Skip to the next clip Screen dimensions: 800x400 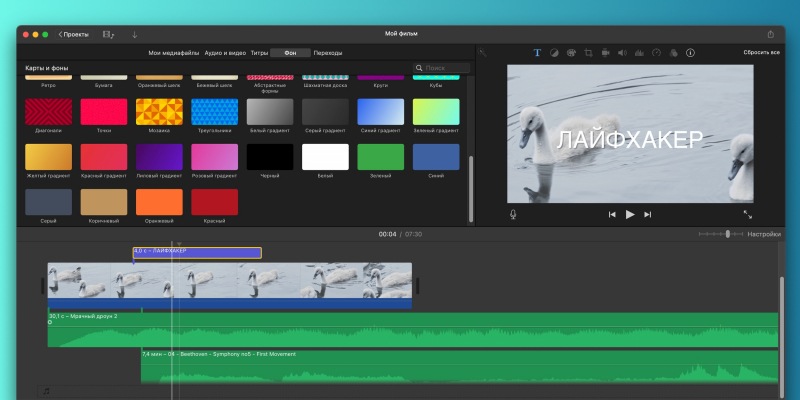click(647, 214)
